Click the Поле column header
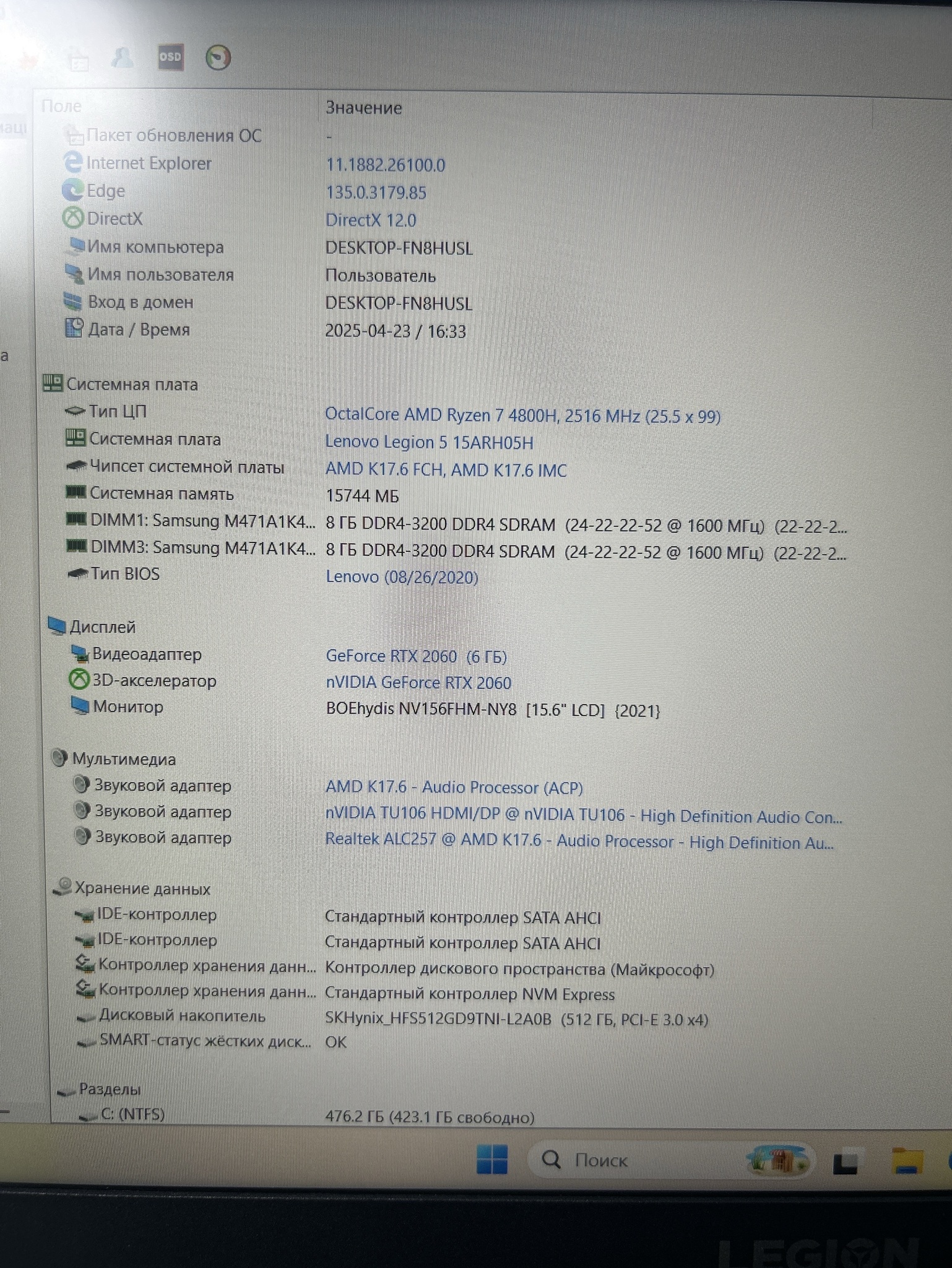 pyautogui.click(x=61, y=106)
